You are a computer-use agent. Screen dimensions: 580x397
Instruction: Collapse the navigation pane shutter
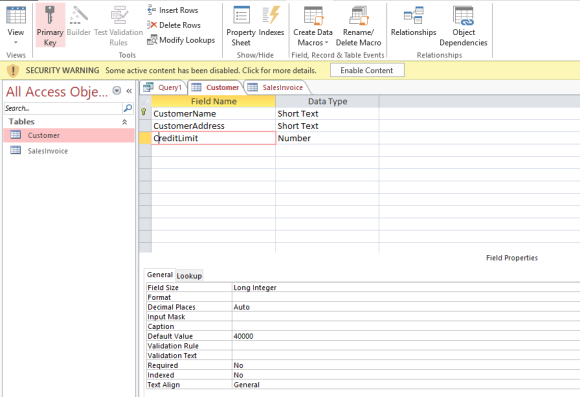pyautogui.click(x=129, y=91)
